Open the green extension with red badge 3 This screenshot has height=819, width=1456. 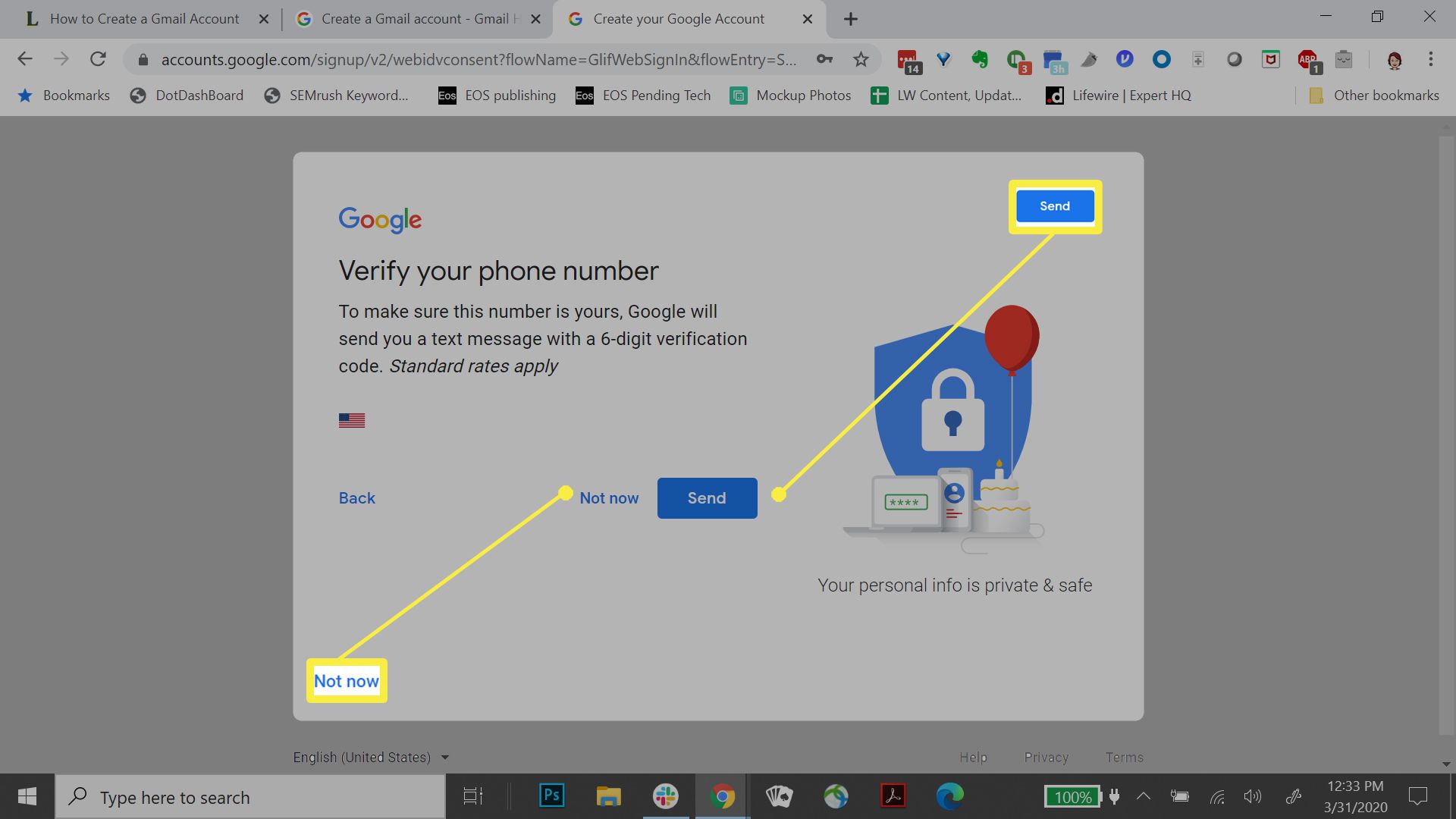[x=1017, y=61]
